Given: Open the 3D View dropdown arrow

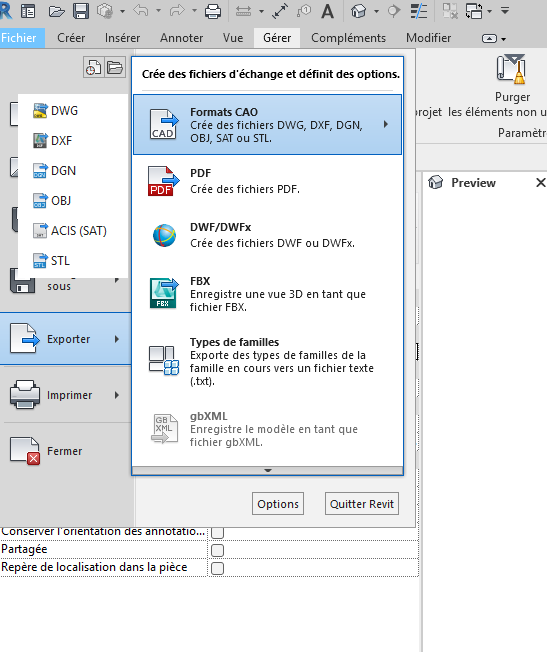Looking at the screenshot, I should (x=376, y=11).
